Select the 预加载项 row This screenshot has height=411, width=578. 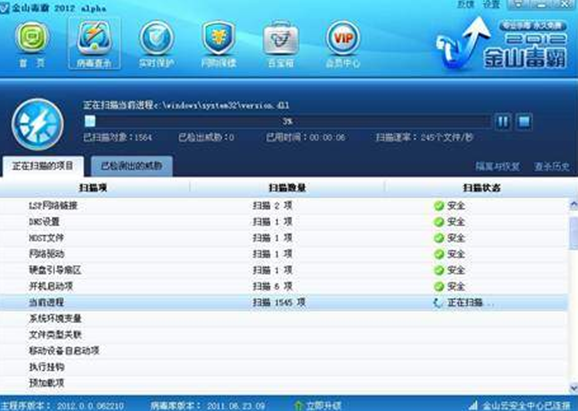[284, 383]
